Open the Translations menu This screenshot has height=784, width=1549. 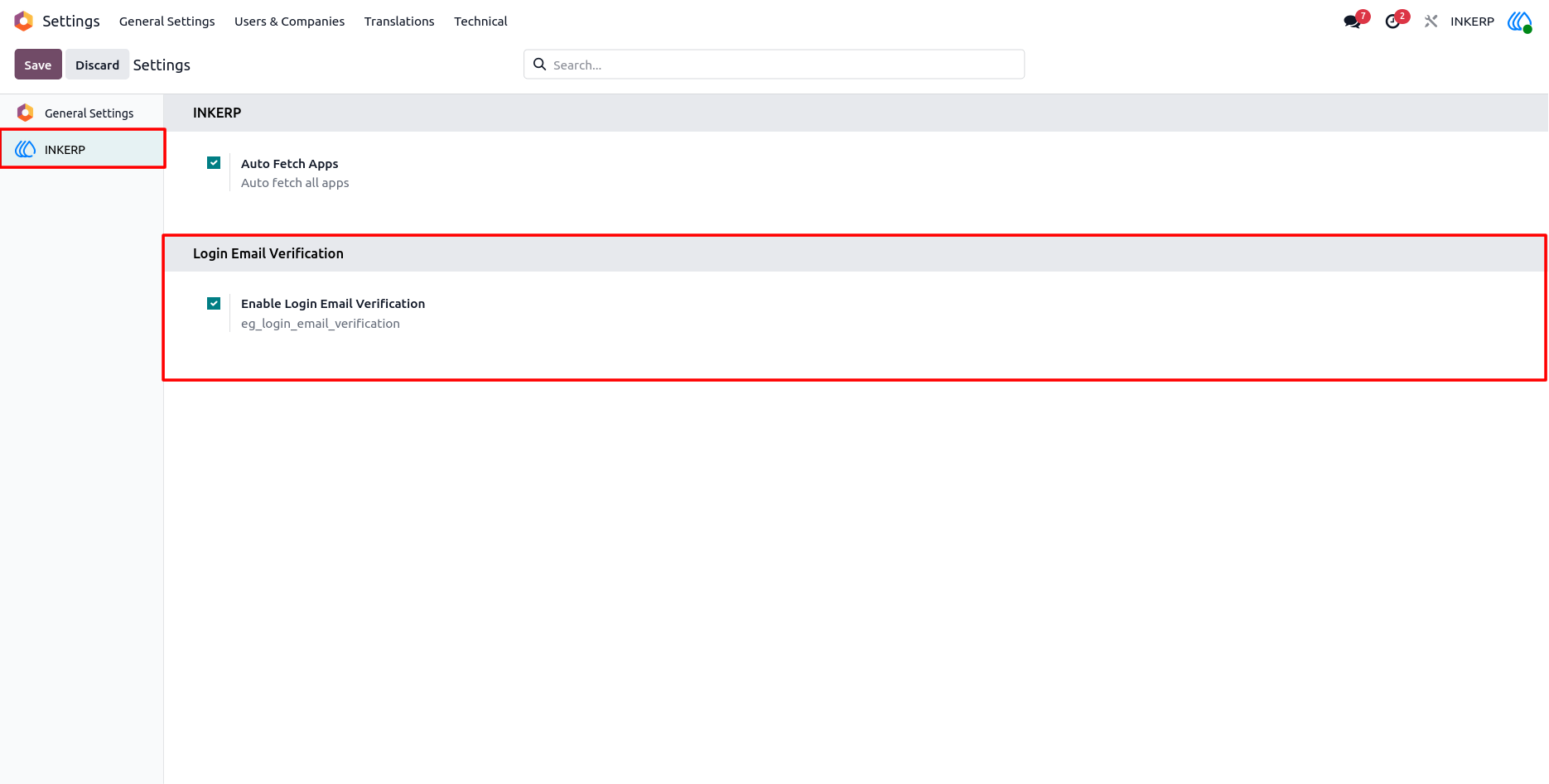click(399, 22)
